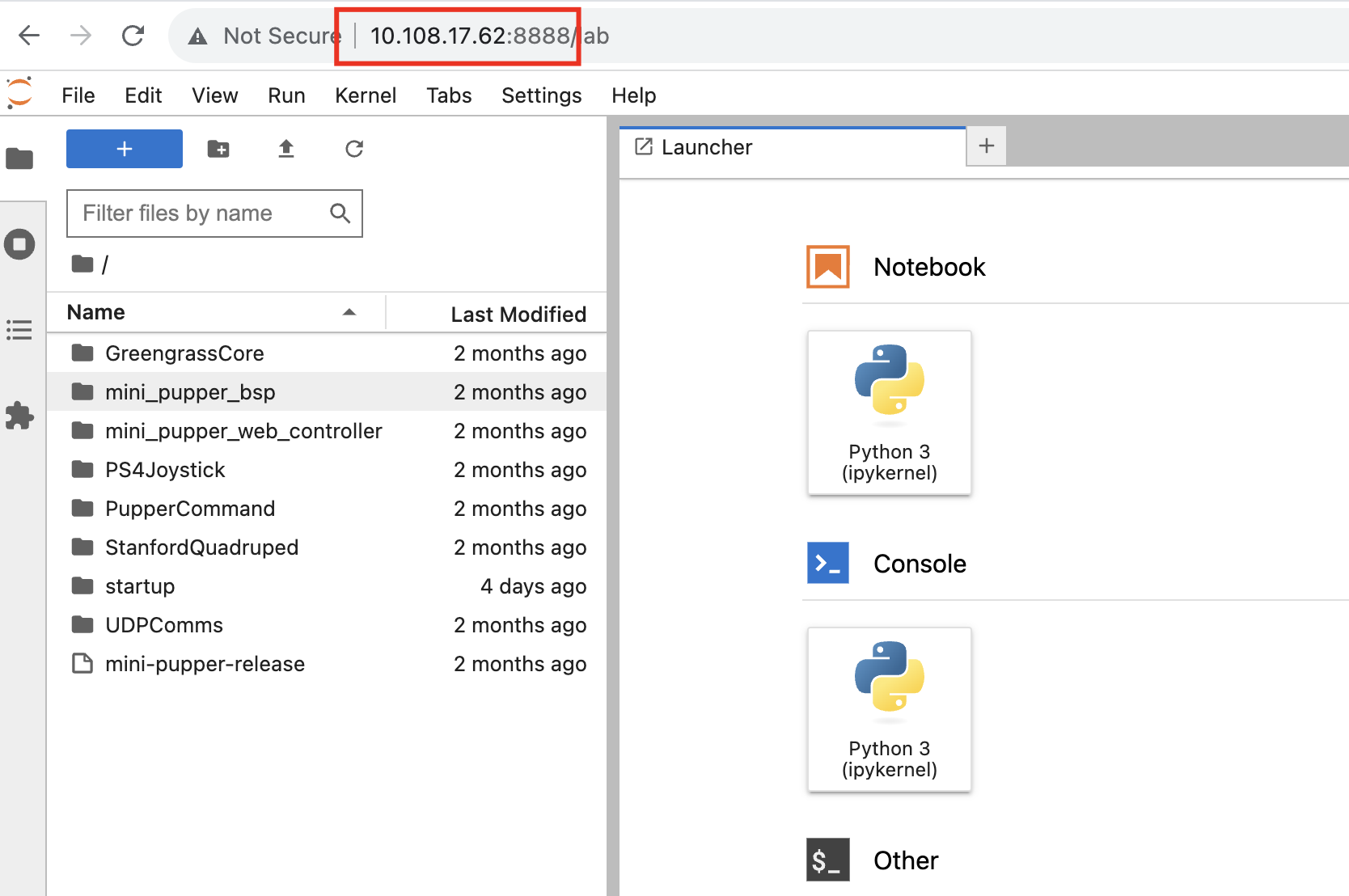Click the New Folder icon in file browser
The width and height of the screenshot is (1349, 896).
click(218, 149)
